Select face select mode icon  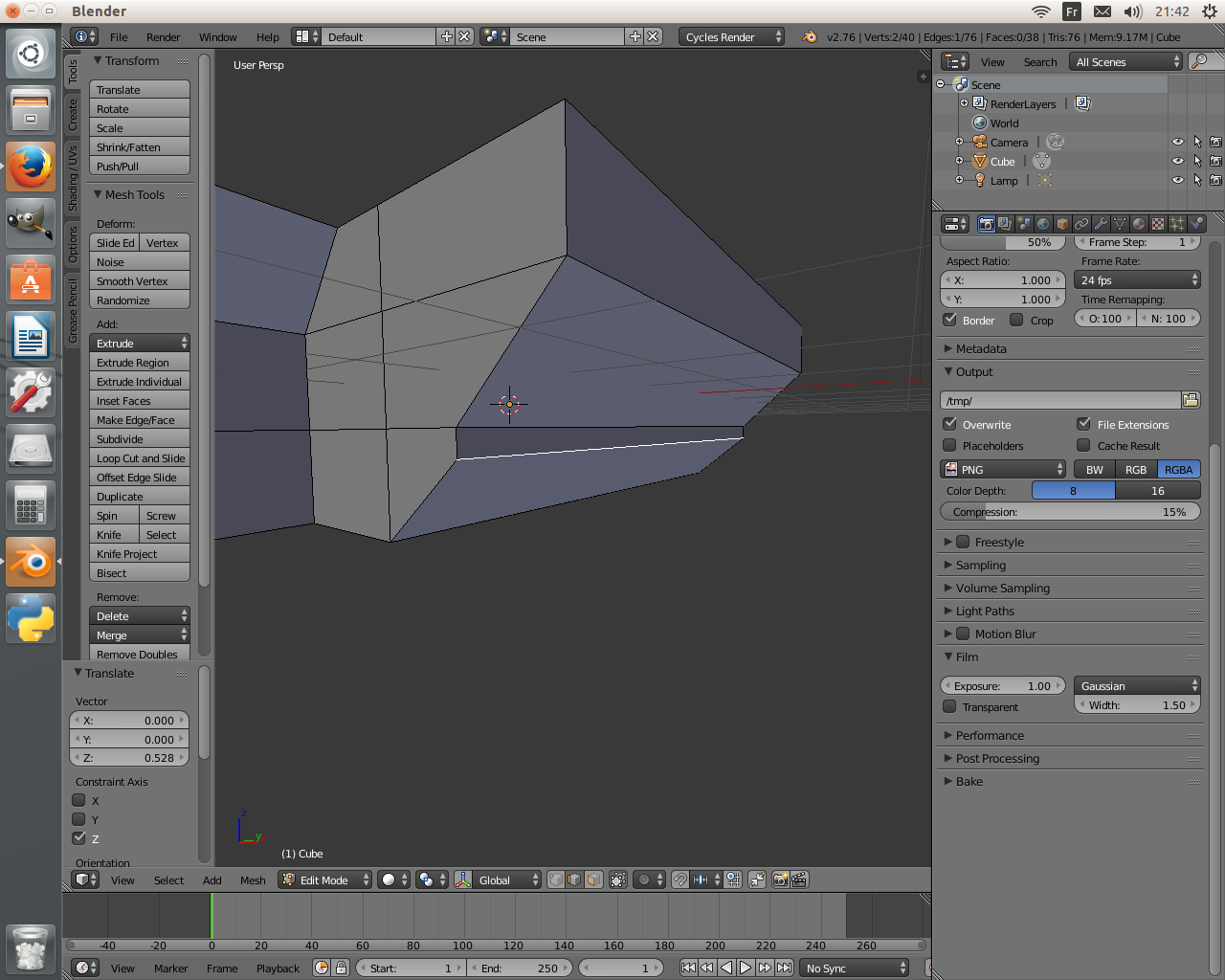click(x=593, y=880)
